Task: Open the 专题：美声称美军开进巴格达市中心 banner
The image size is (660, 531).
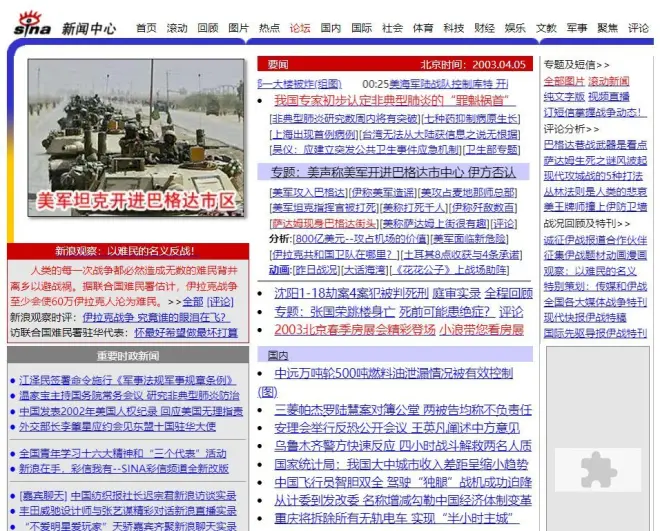Action: pos(393,172)
